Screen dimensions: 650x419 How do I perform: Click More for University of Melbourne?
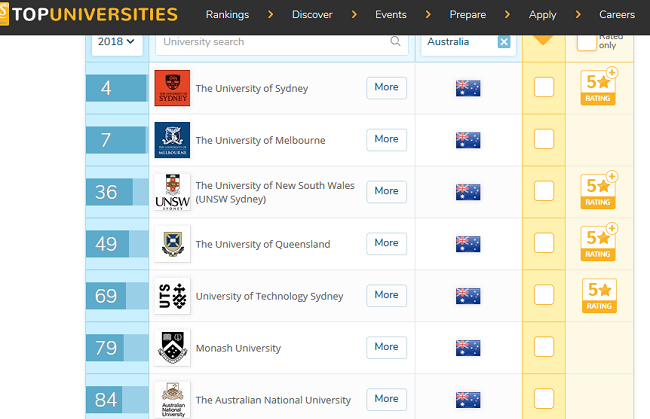pyautogui.click(x=386, y=139)
